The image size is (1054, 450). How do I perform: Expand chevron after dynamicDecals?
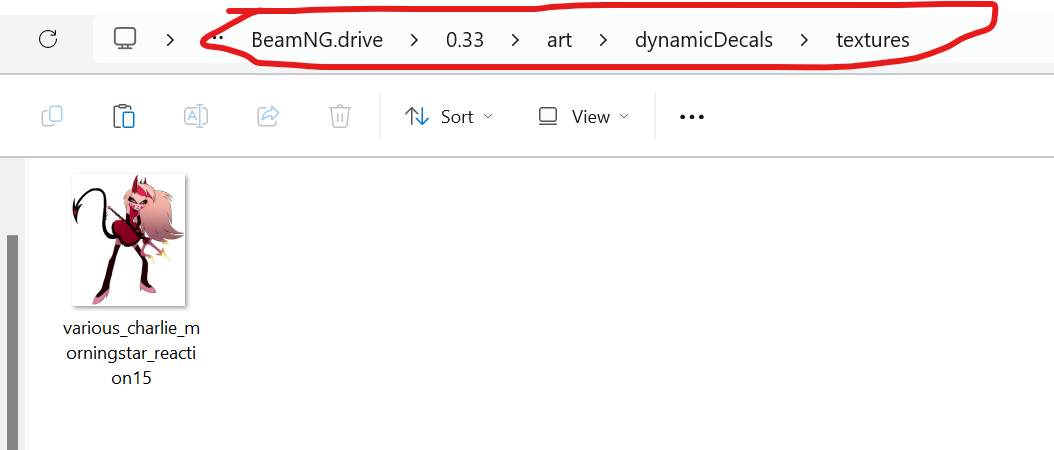pos(805,40)
